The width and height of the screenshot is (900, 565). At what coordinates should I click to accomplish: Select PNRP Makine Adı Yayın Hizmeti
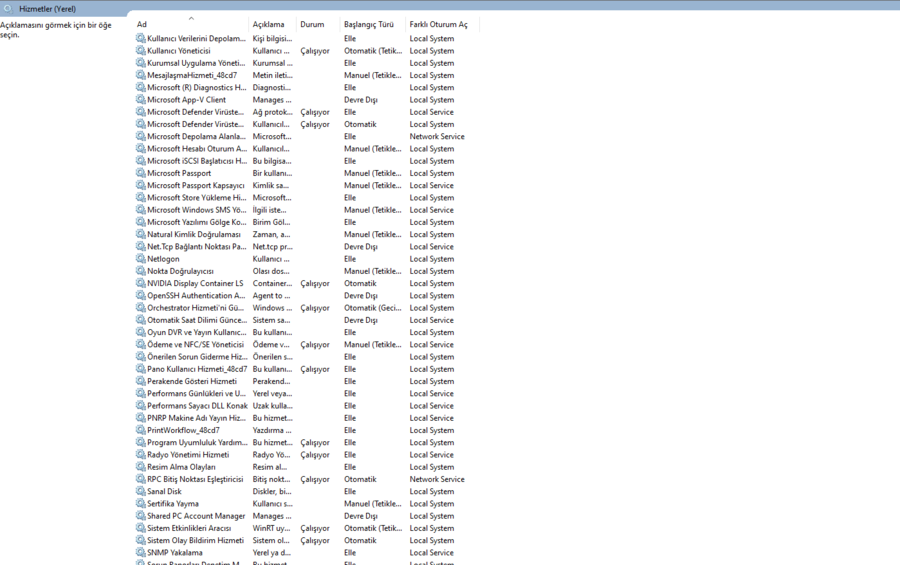click(307, 418)
